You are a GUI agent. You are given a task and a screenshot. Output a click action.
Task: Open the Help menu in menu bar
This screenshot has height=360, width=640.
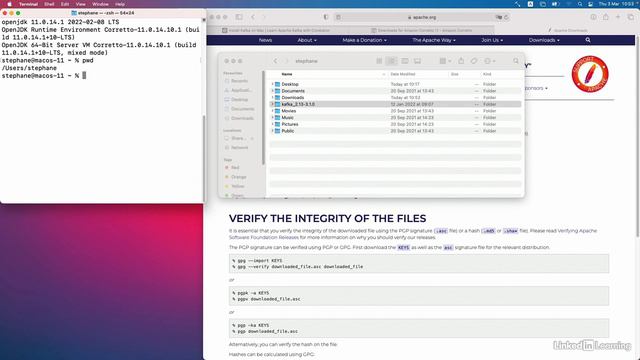[120, 4]
